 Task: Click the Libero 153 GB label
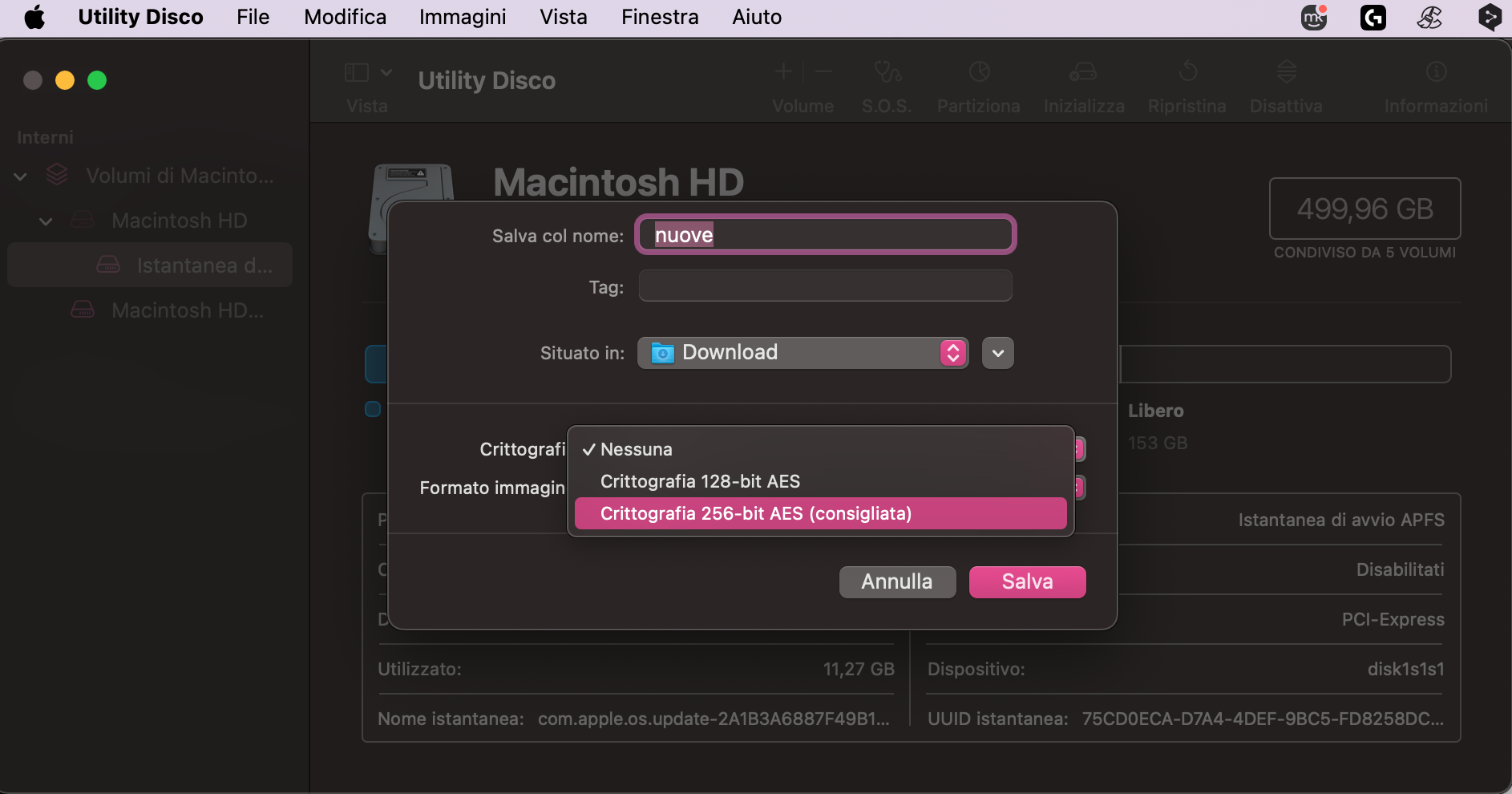[x=1158, y=426]
